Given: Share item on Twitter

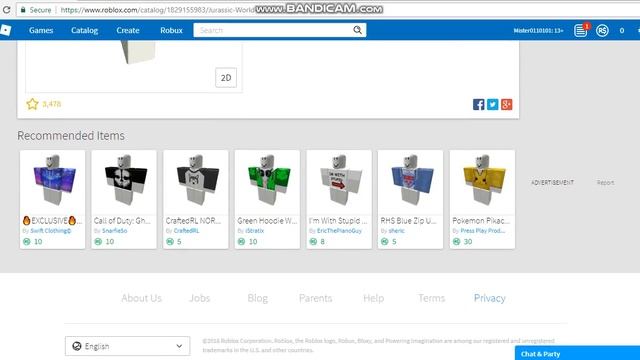Looking at the screenshot, I should click(492, 104).
